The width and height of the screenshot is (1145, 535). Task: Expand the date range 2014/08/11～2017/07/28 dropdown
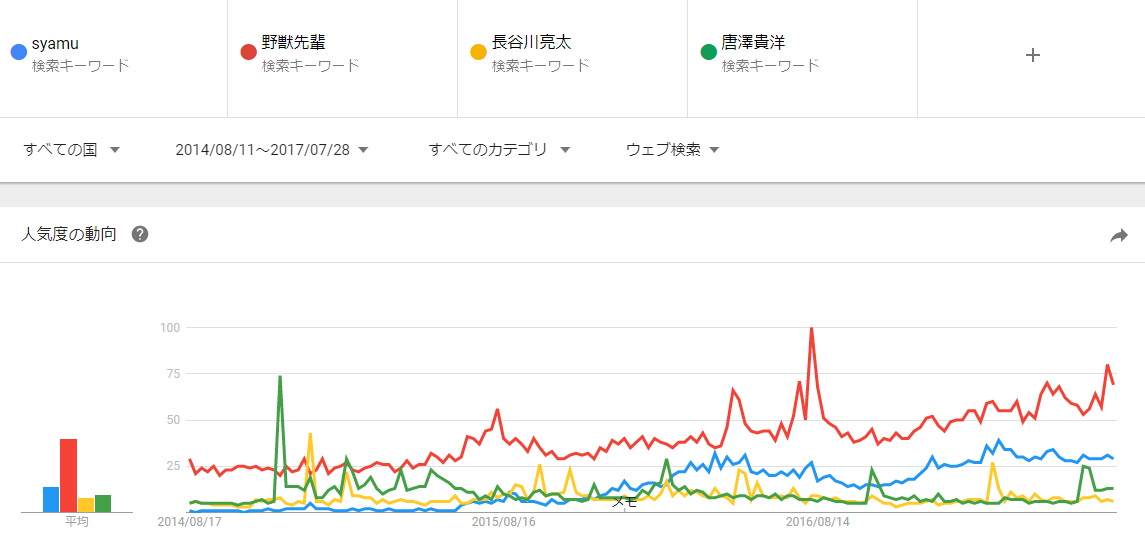(x=272, y=150)
